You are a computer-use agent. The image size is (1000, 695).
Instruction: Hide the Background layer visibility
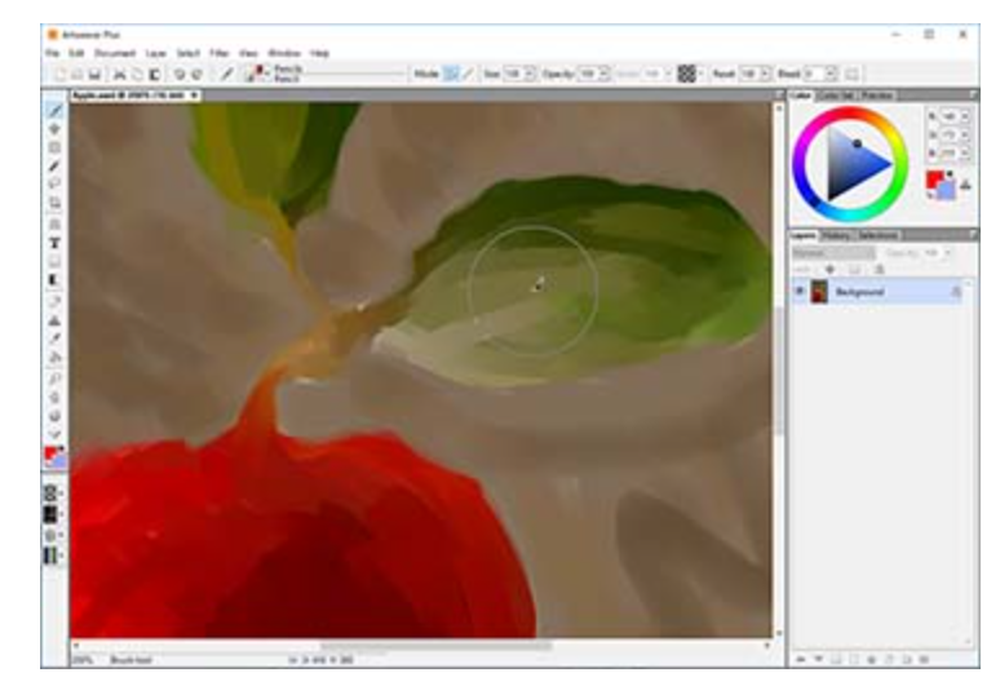799,290
